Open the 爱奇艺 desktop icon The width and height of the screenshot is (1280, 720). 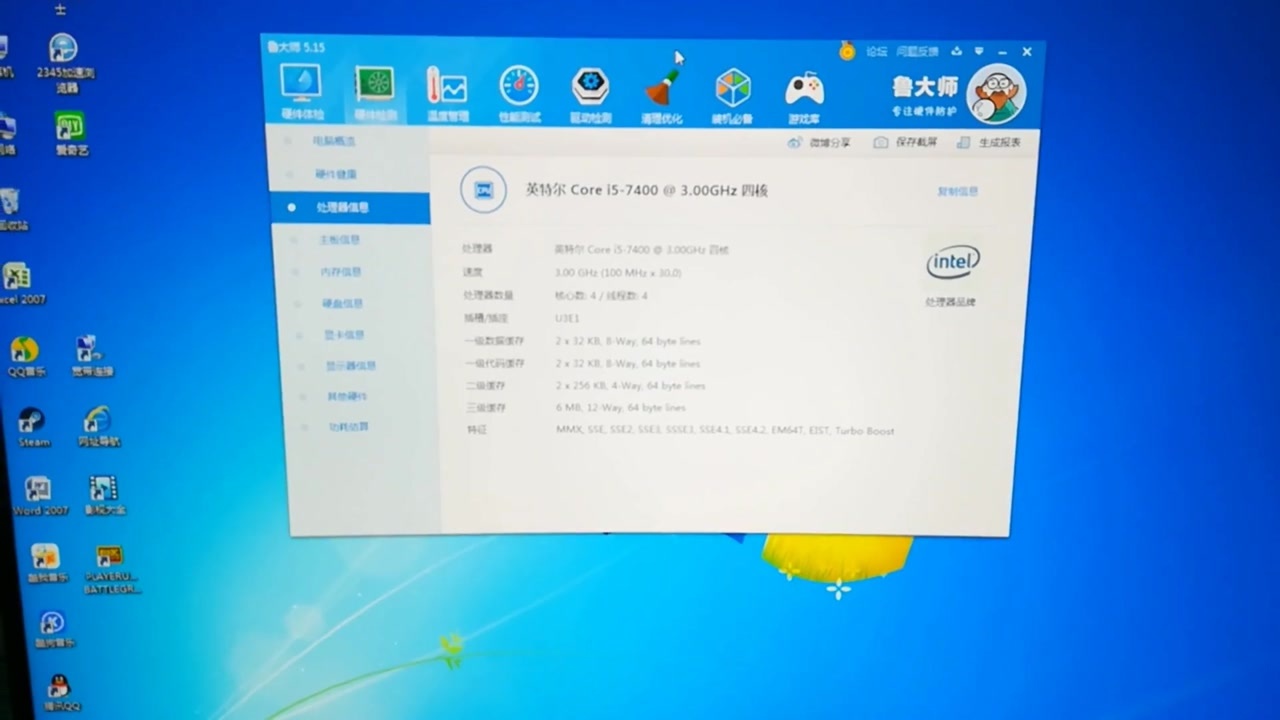click(x=70, y=133)
